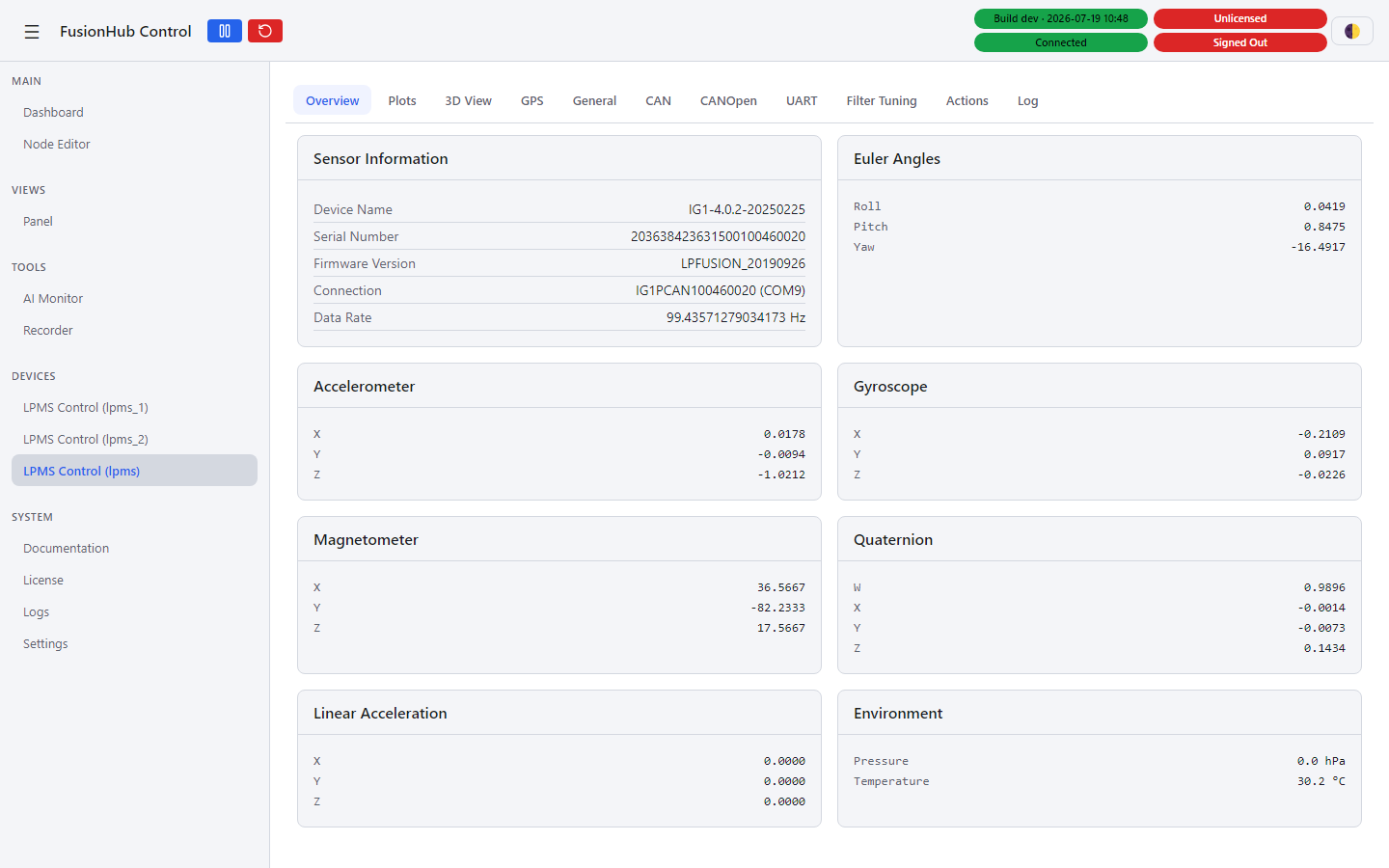Viewport: 1389px width, 868px height.
Task: Open the Recorder tool
Action: 134,331
